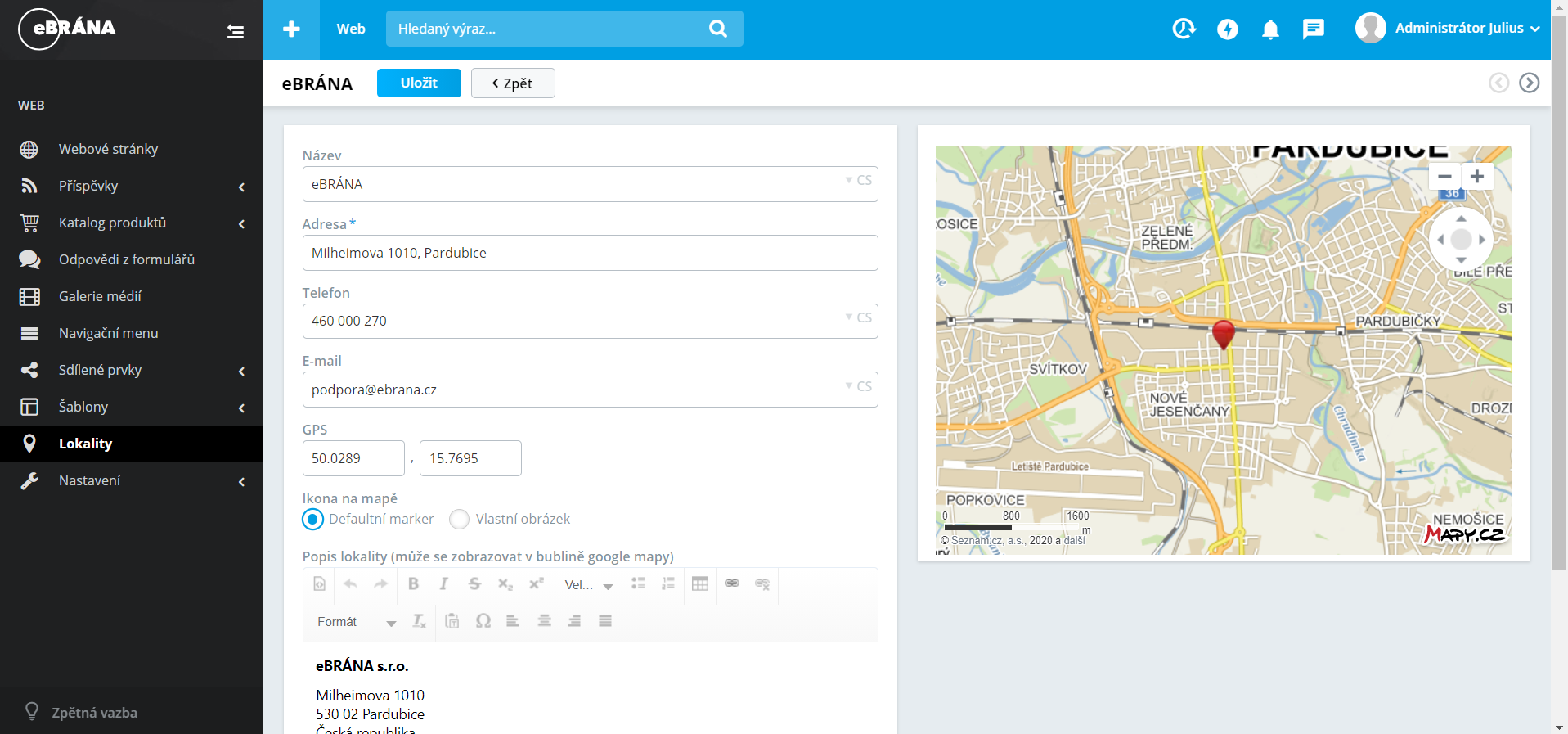
Task: Click the red map marker pin
Action: pos(1223,335)
